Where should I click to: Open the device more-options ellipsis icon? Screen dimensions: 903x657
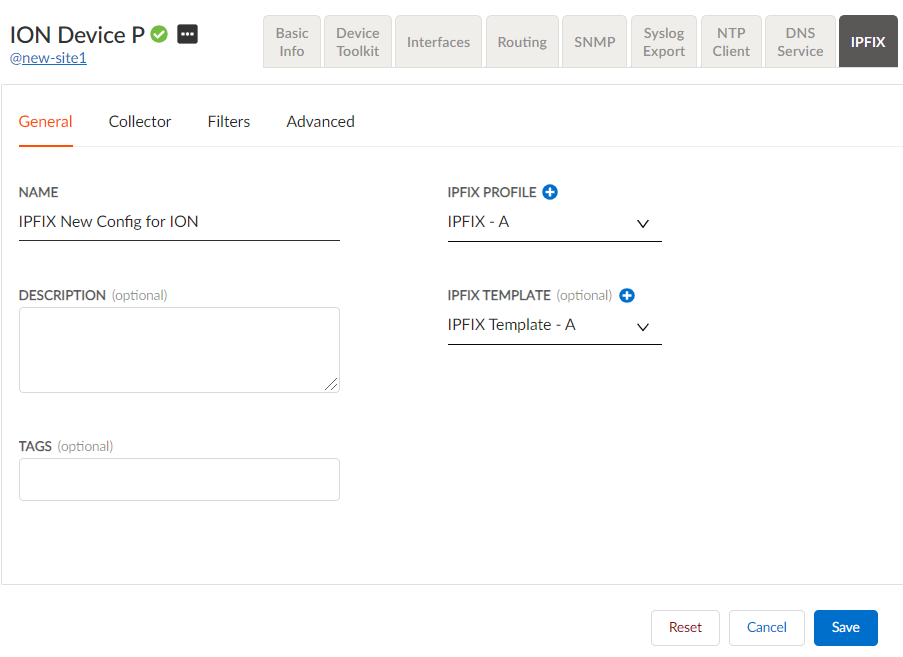click(x=188, y=34)
